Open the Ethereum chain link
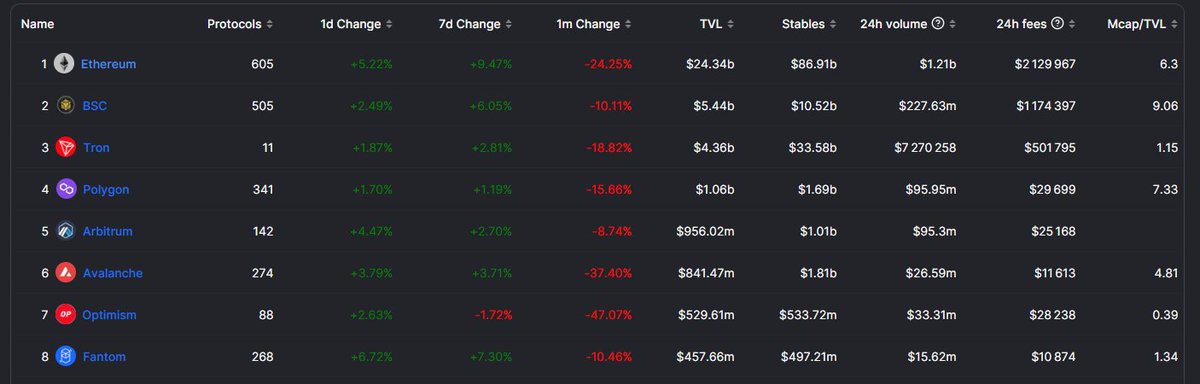This screenshot has height=384, width=1200. 108,64
